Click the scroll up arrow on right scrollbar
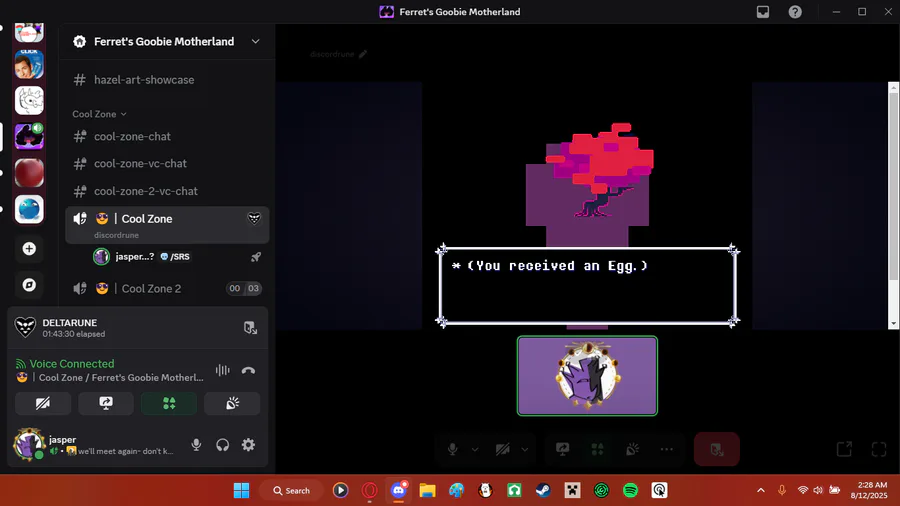The height and width of the screenshot is (506, 900). click(893, 87)
